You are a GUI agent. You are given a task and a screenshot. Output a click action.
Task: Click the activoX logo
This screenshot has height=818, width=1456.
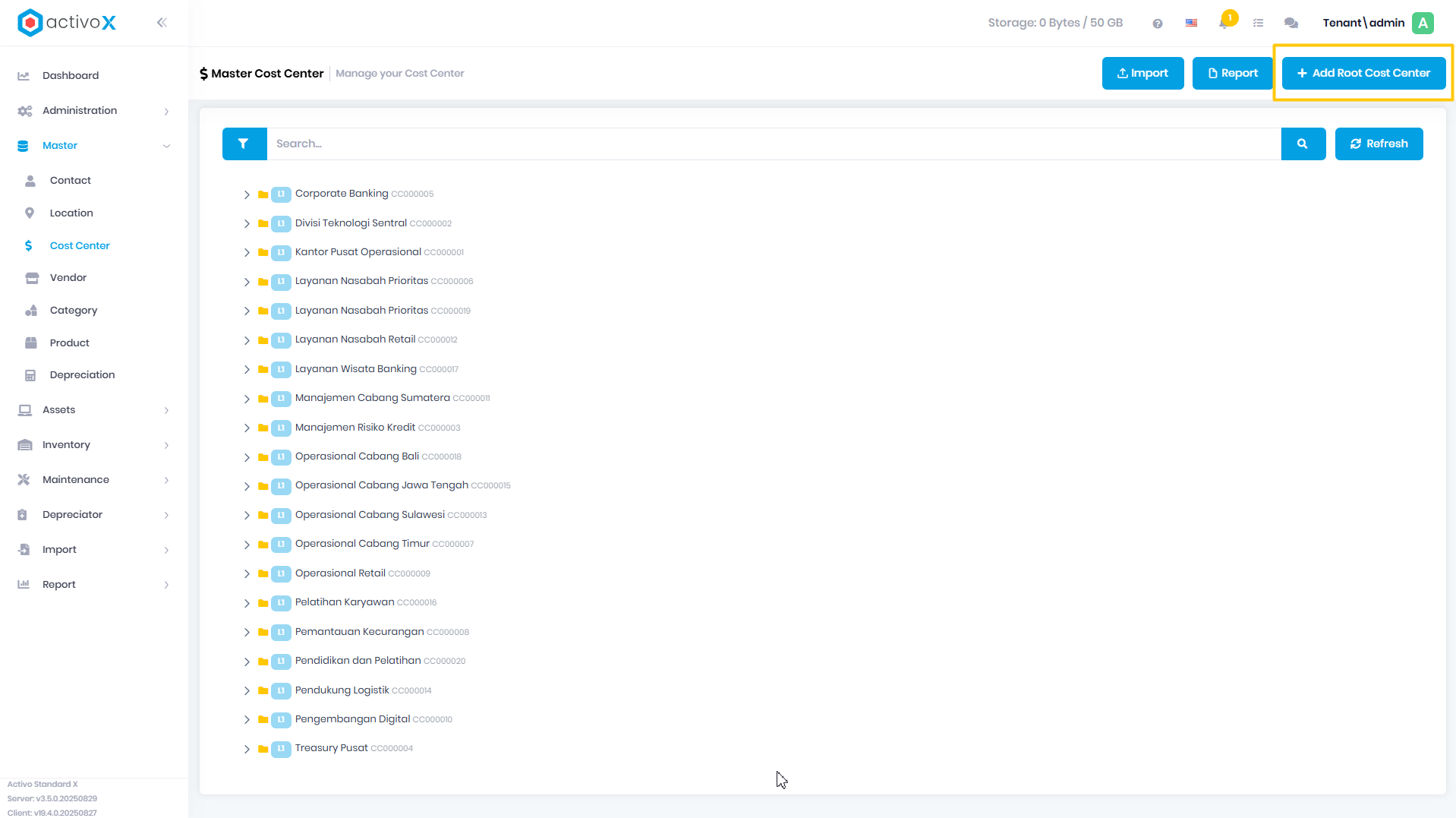[67, 23]
